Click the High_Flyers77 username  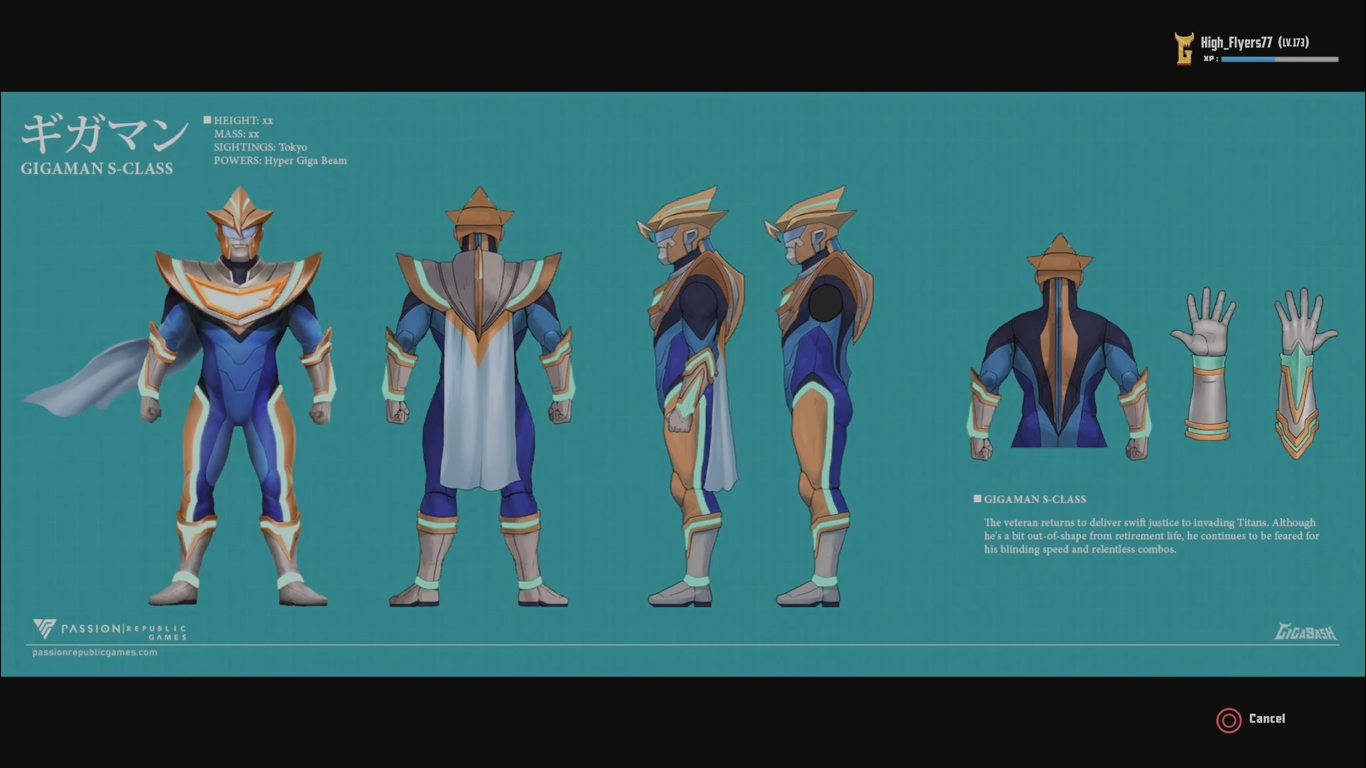[x=1236, y=43]
